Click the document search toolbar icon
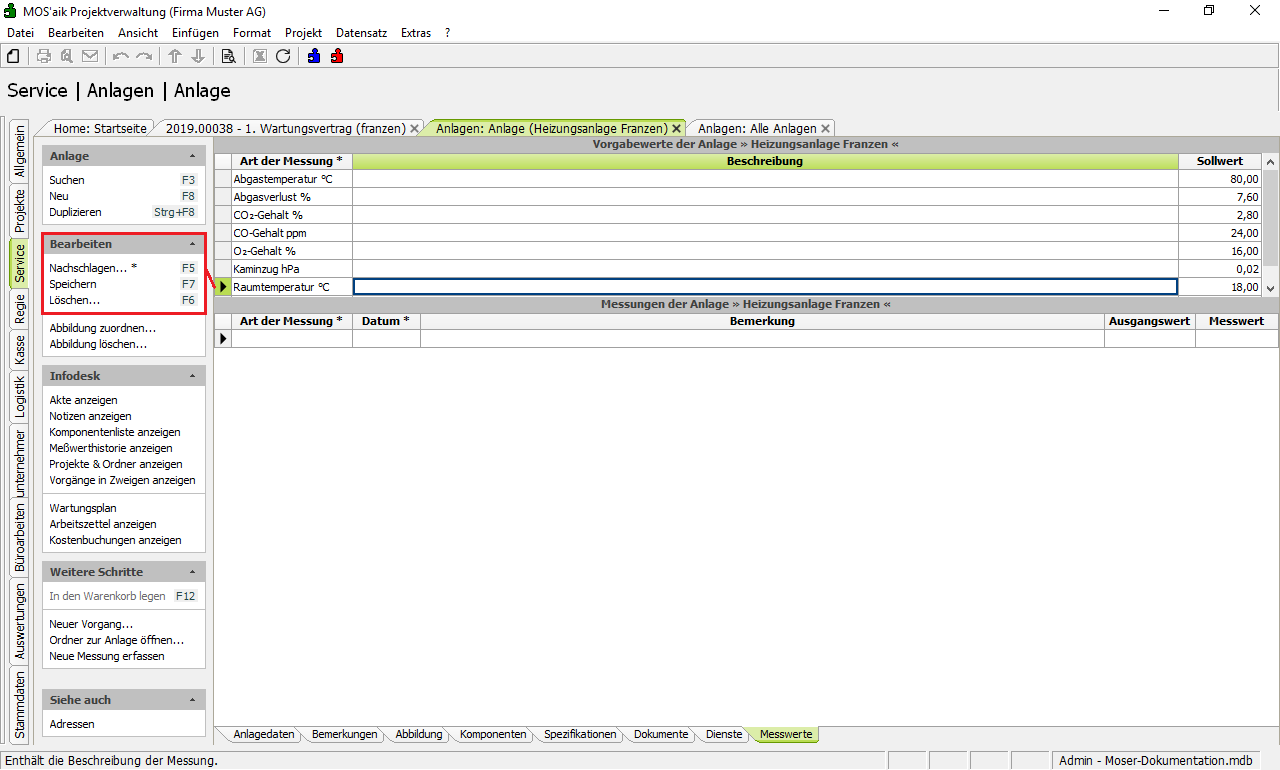The image size is (1280, 770). tap(228, 56)
